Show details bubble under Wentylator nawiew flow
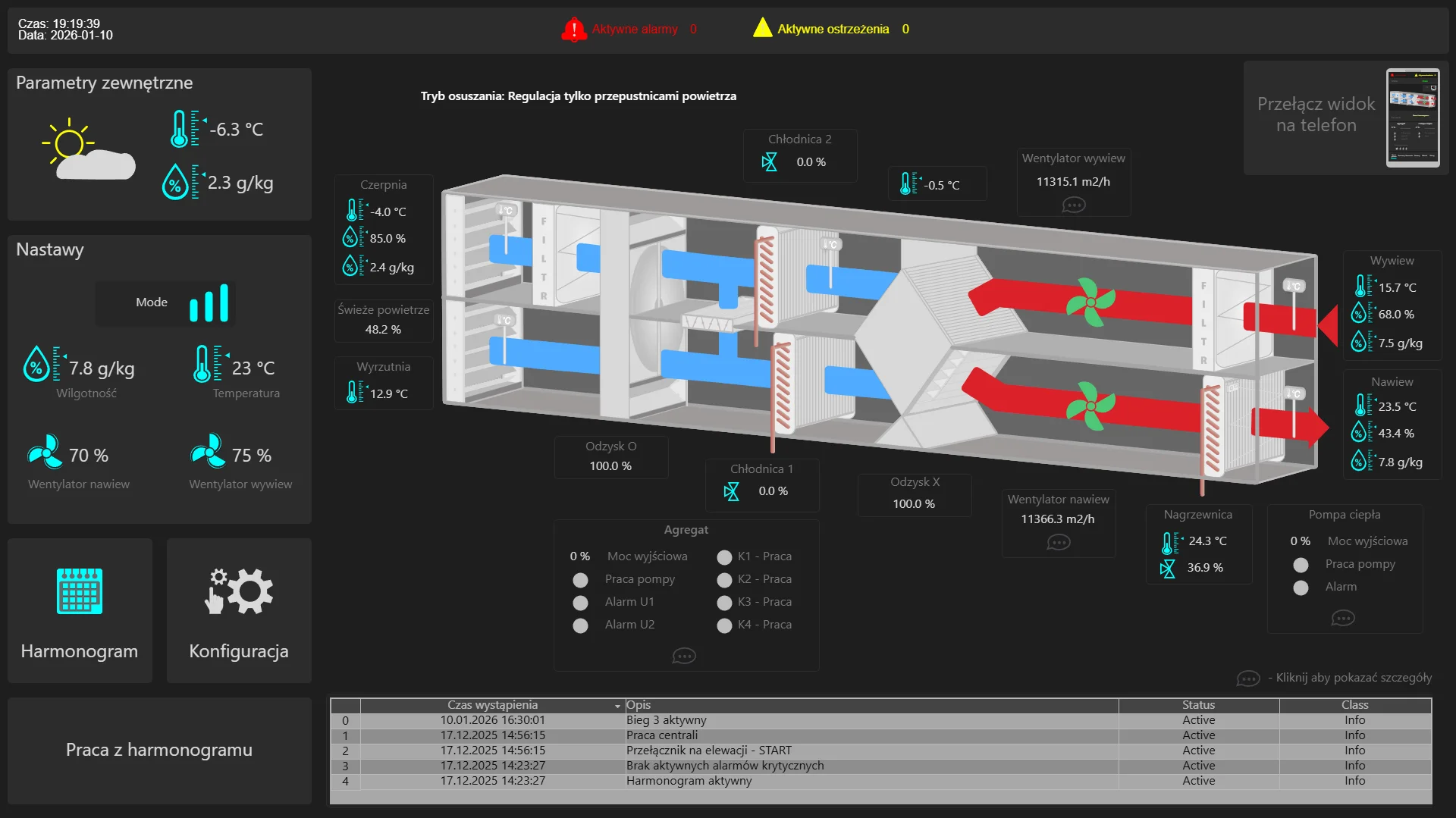1456x818 pixels. click(1058, 542)
